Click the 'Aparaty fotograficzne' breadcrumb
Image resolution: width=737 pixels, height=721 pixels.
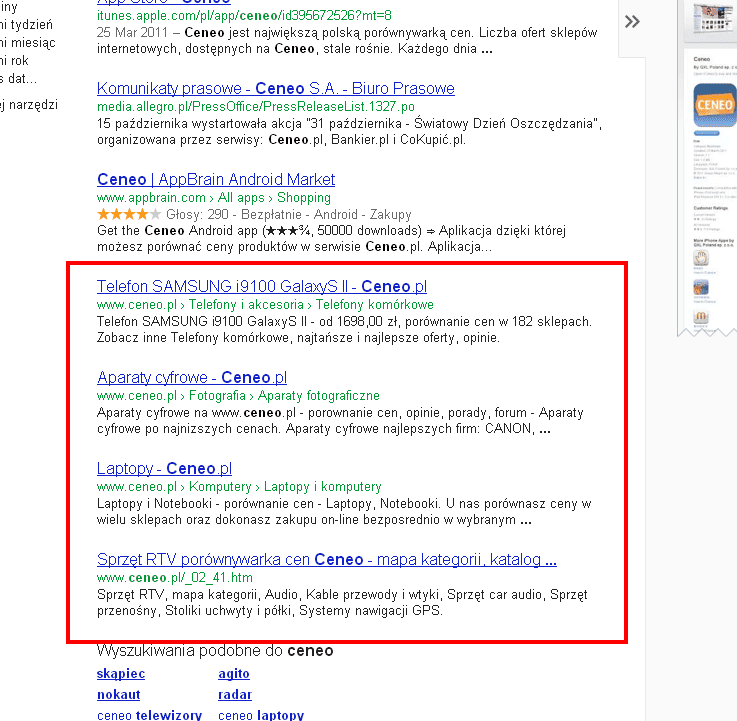coord(319,396)
